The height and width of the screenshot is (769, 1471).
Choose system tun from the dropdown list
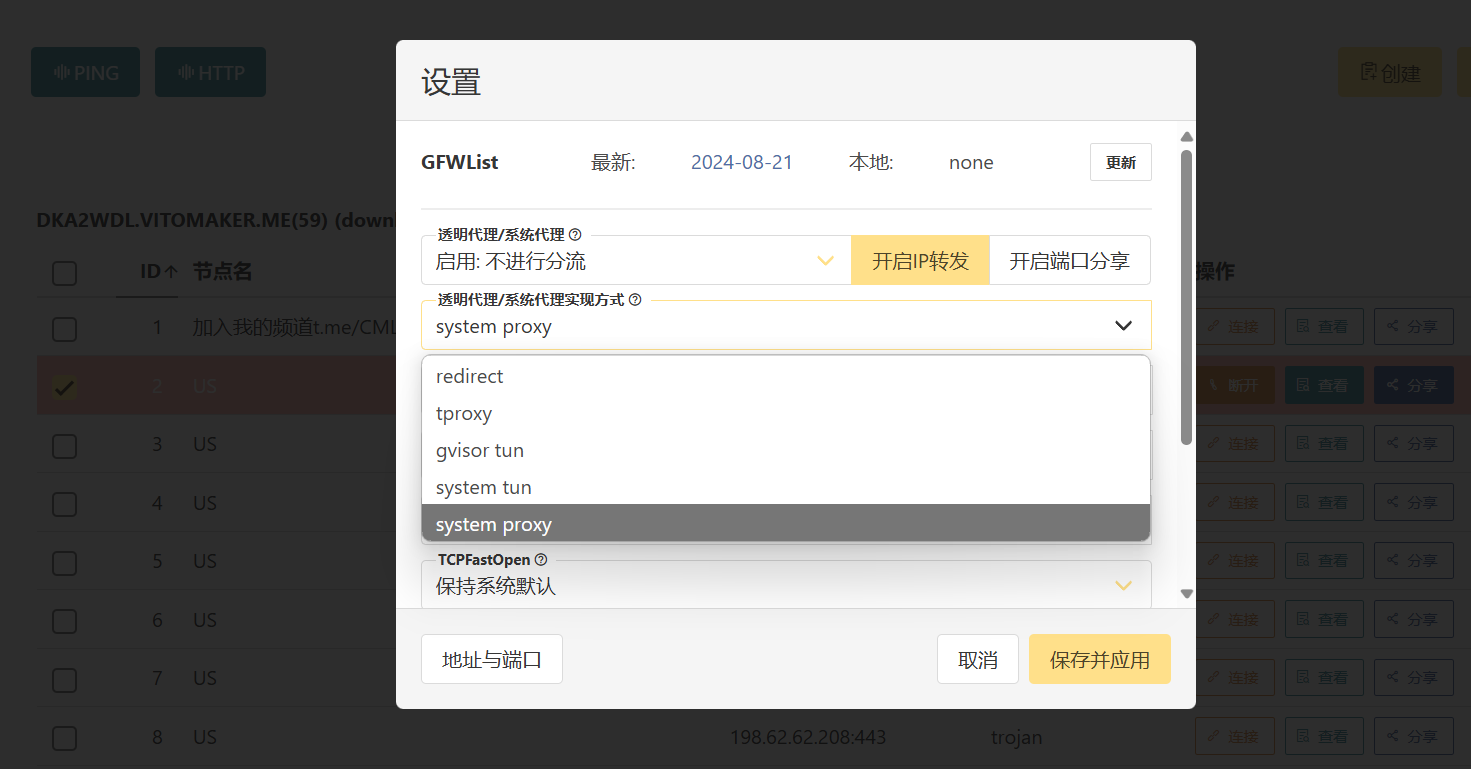coord(786,487)
